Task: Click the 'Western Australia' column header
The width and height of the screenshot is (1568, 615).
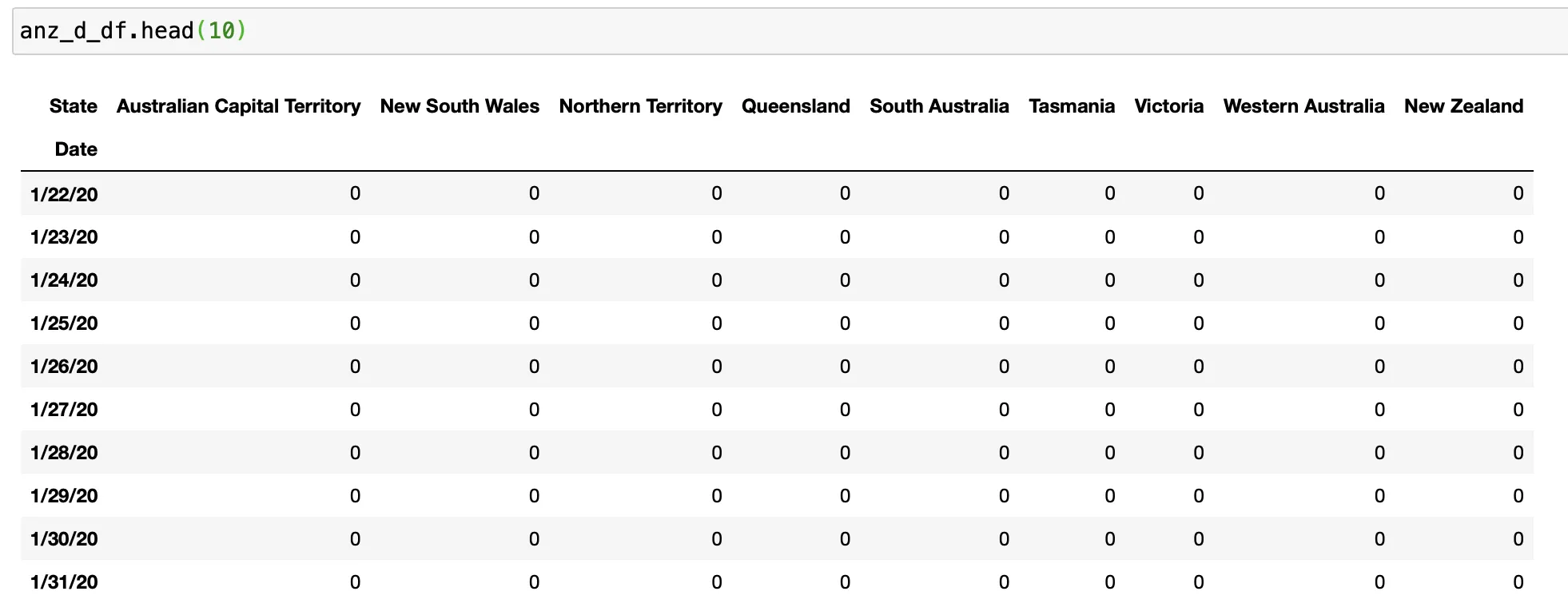Action: [x=1303, y=106]
